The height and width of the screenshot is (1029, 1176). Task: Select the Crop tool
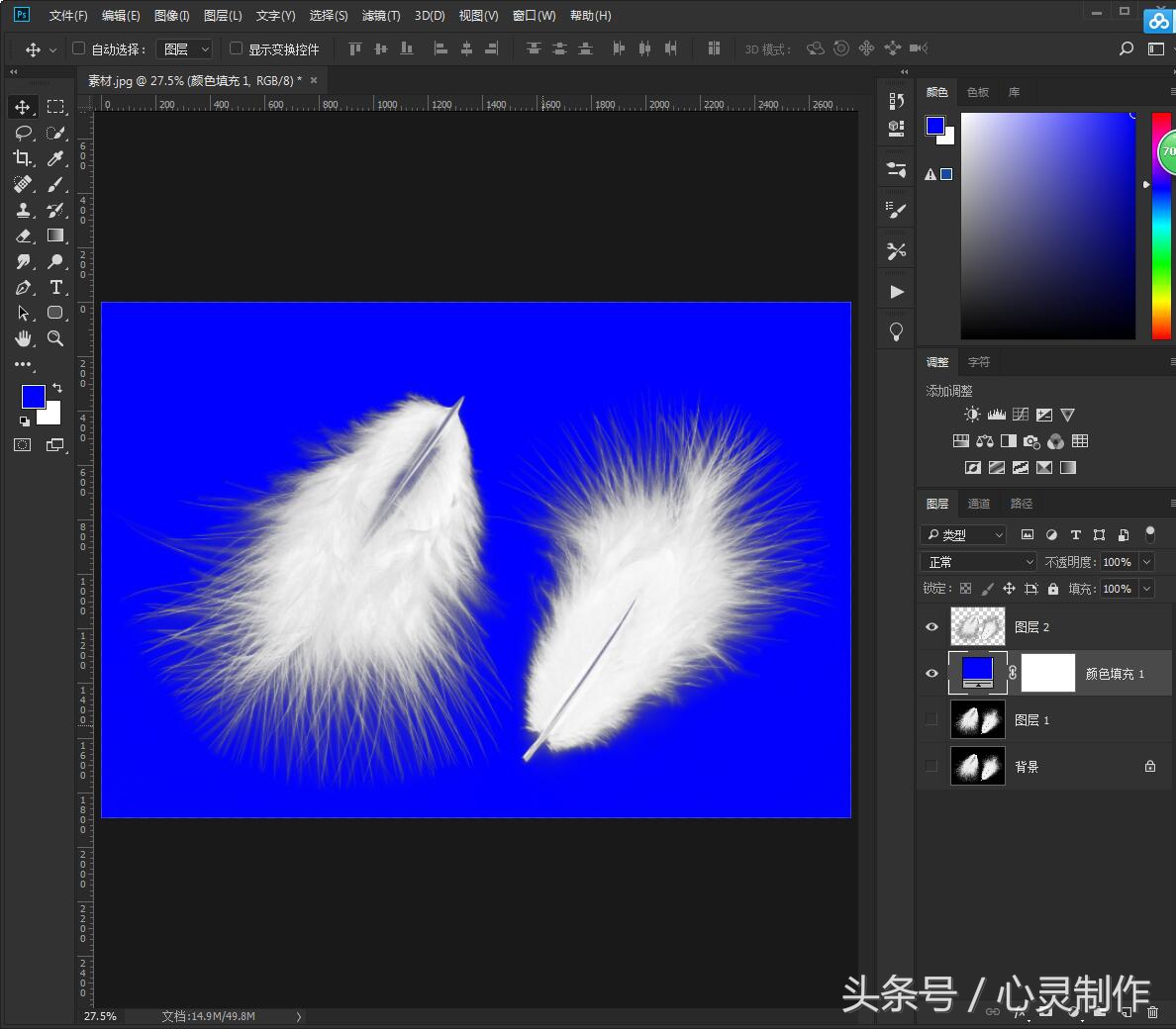[23, 158]
